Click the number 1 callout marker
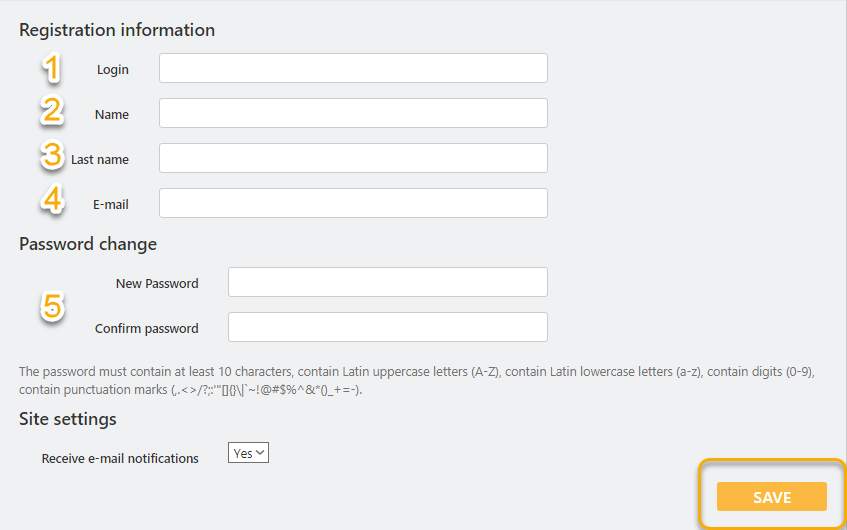 click(x=50, y=67)
